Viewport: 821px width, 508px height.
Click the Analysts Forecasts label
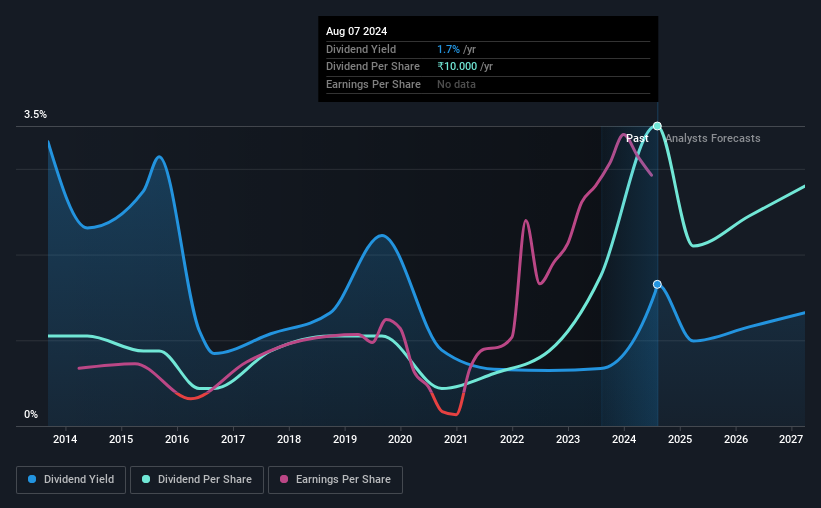point(713,138)
